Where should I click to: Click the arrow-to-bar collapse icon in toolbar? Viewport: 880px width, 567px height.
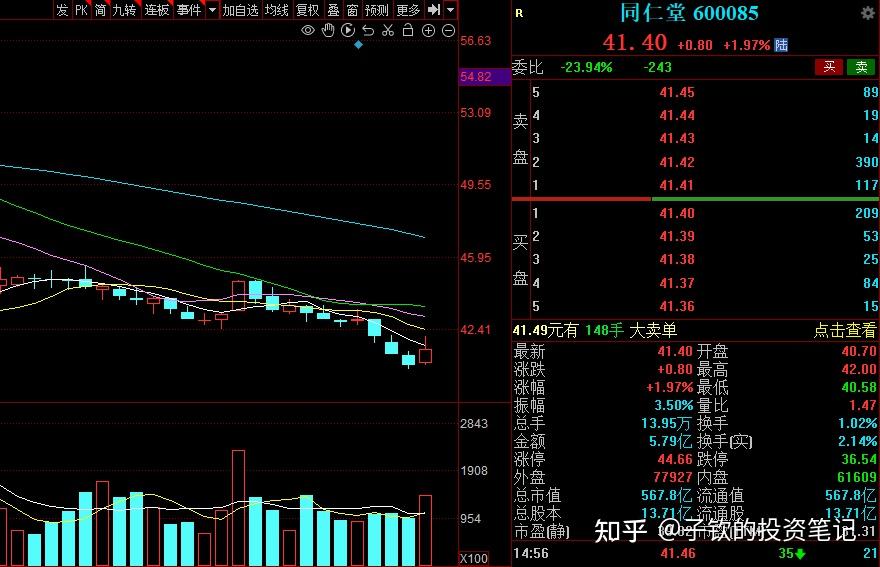[x=433, y=10]
